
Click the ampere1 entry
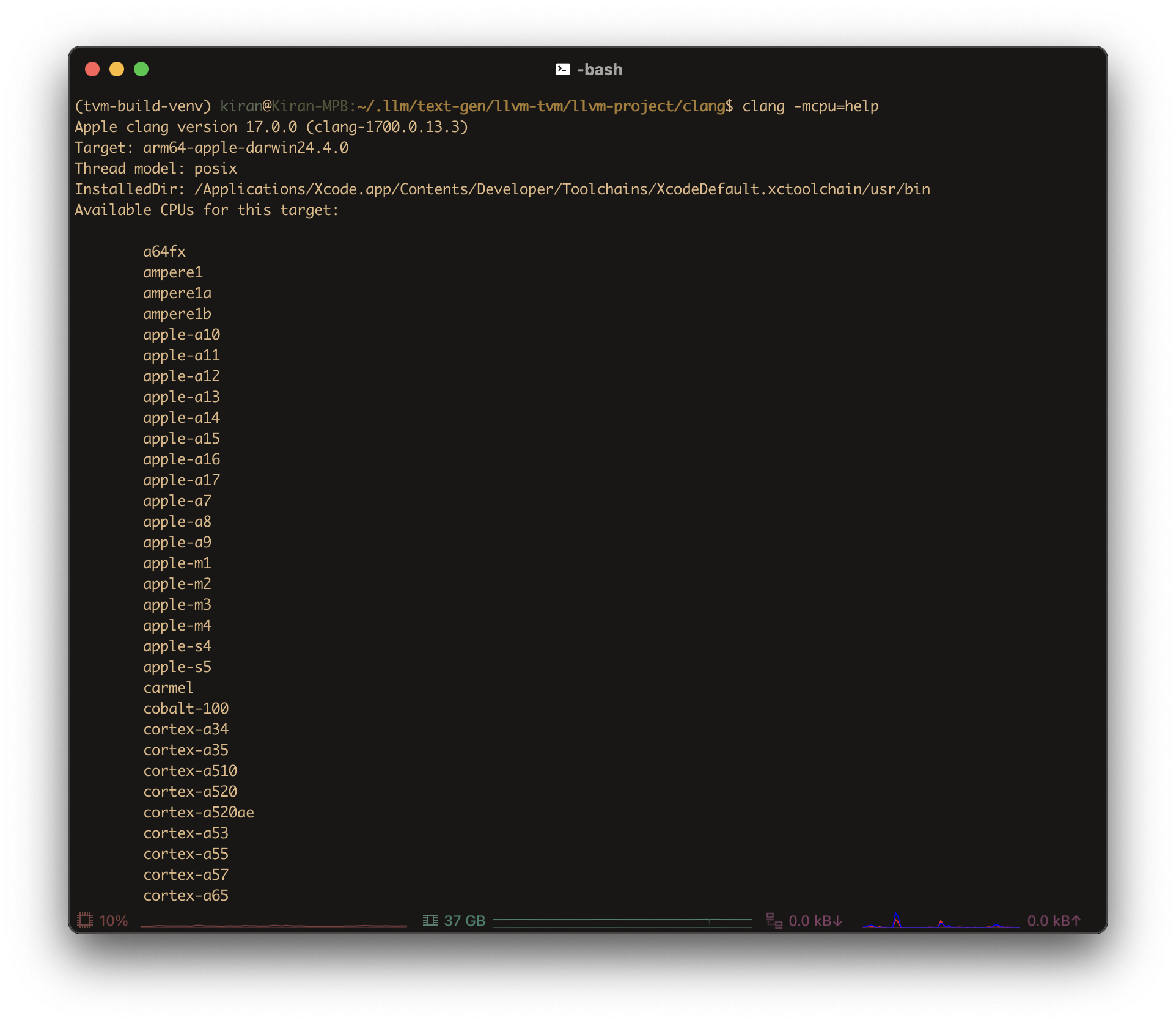click(173, 272)
